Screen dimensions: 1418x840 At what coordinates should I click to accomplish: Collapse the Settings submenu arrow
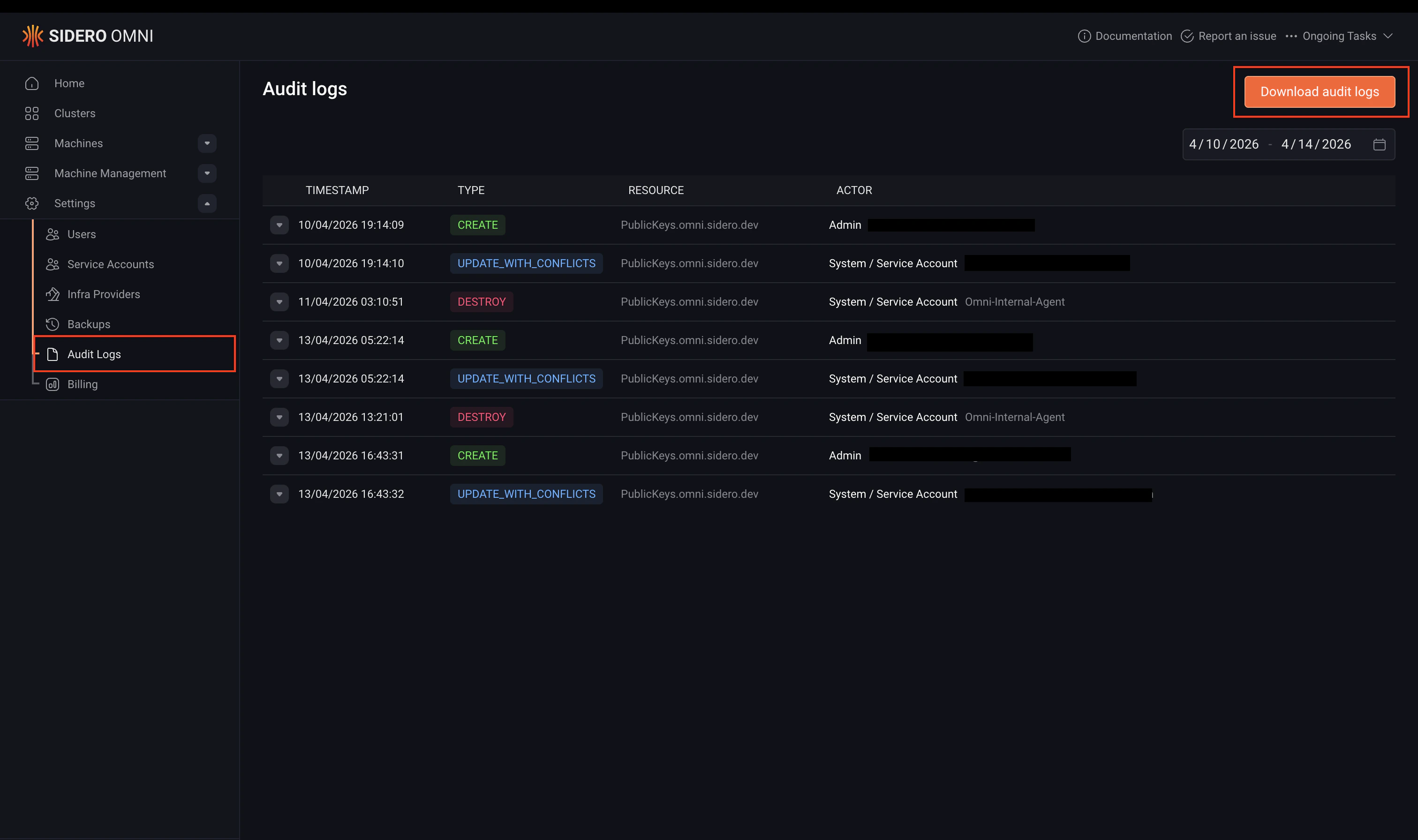tap(207, 203)
